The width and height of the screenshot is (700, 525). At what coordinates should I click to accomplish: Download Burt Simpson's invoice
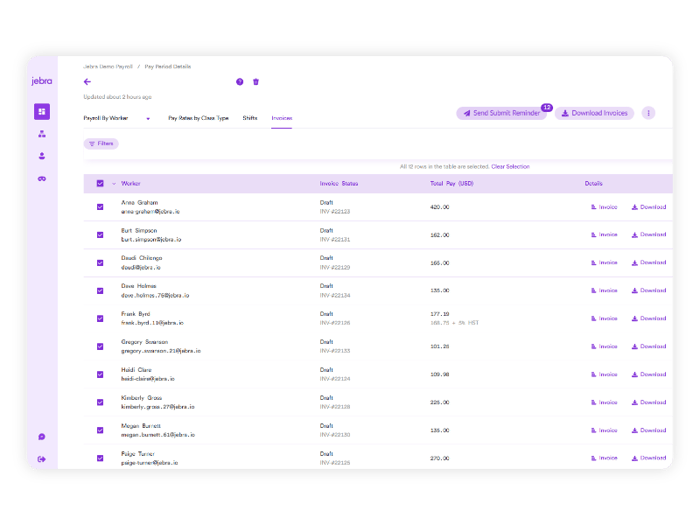[648, 235]
